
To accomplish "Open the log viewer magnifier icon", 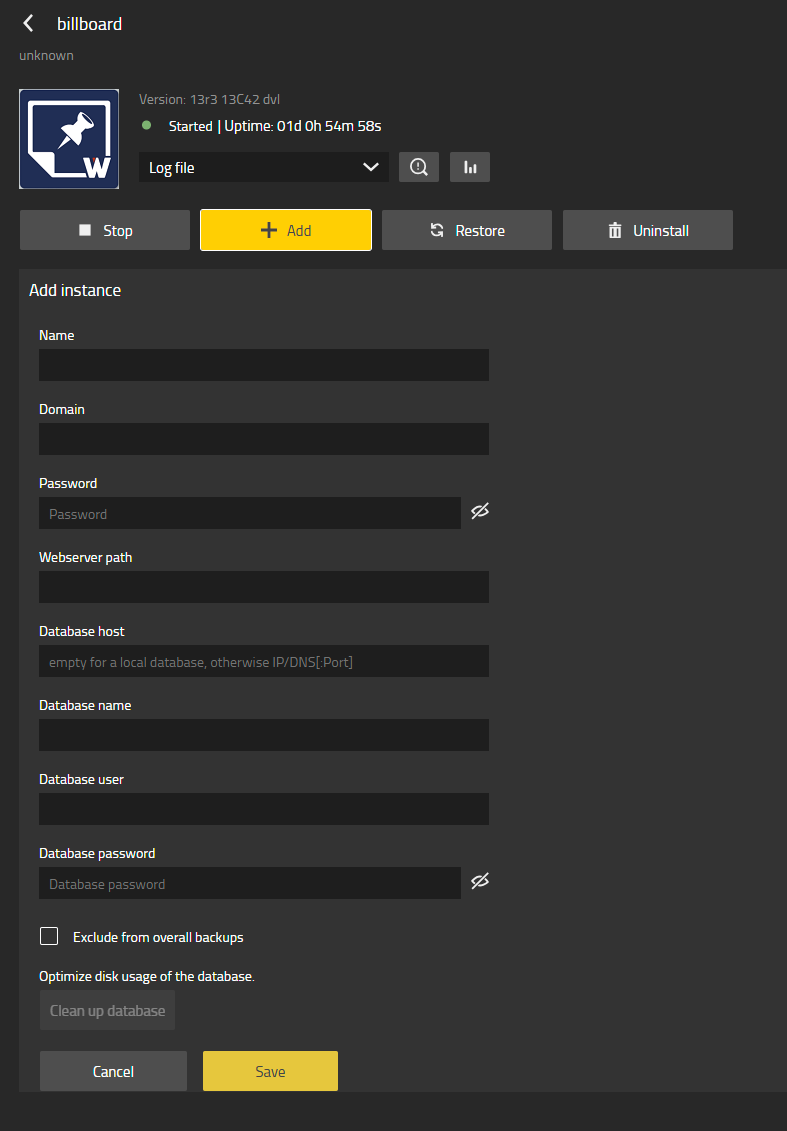I will (419, 167).
